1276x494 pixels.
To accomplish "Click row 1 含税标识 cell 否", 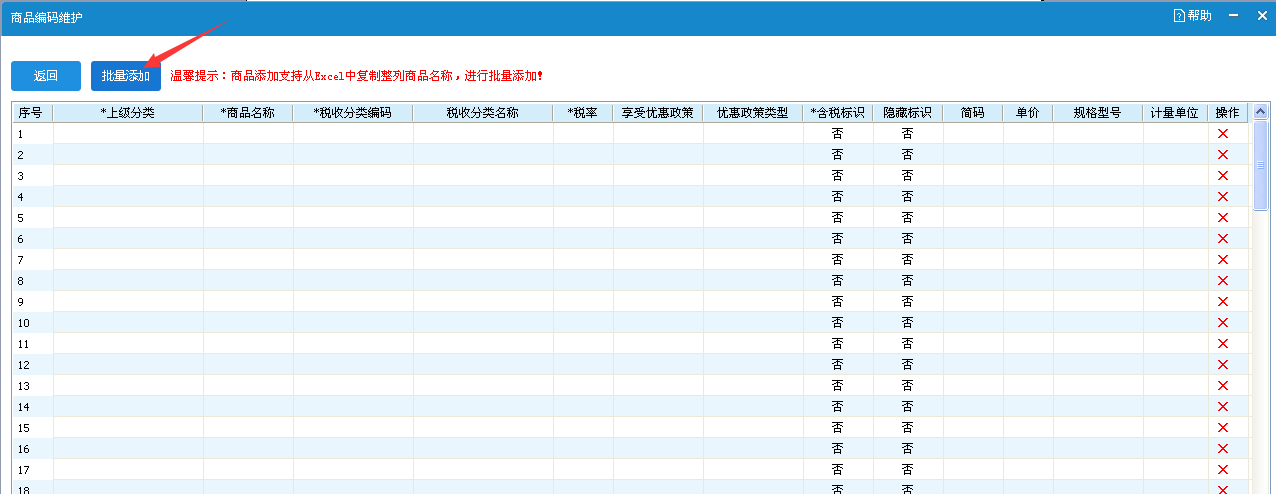I will (x=838, y=134).
